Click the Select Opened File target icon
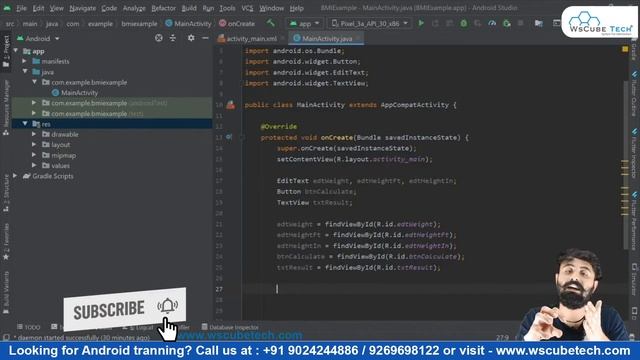The height and width of the screenshot is (360, 640). click(x=159, y=38)
